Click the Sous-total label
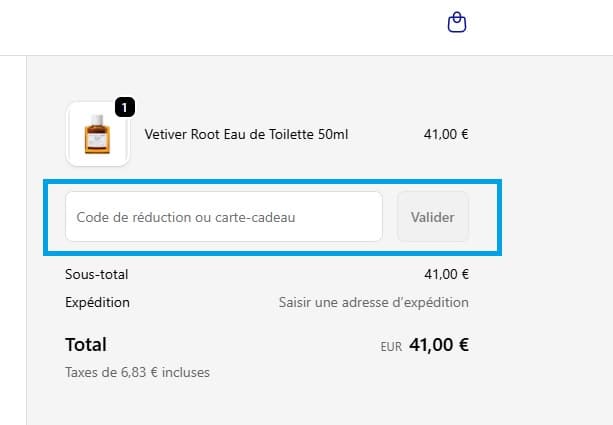This screenshot has height=425, width=613. 97,274
